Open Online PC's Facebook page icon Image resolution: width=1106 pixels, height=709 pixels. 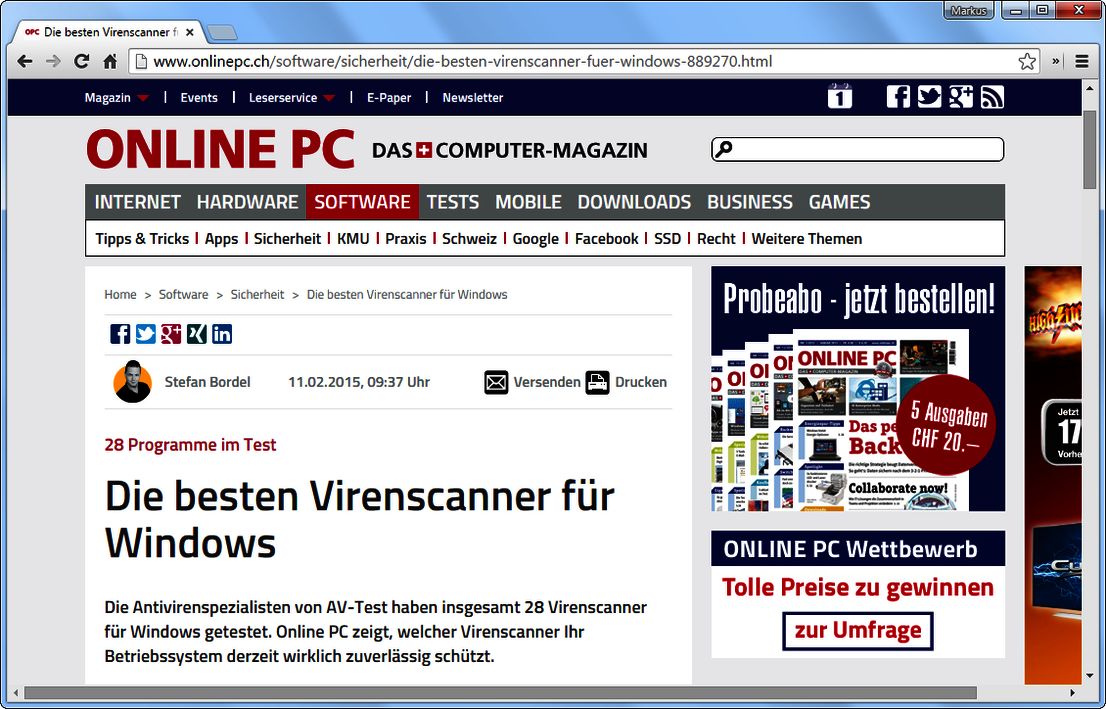click(898, 96)
